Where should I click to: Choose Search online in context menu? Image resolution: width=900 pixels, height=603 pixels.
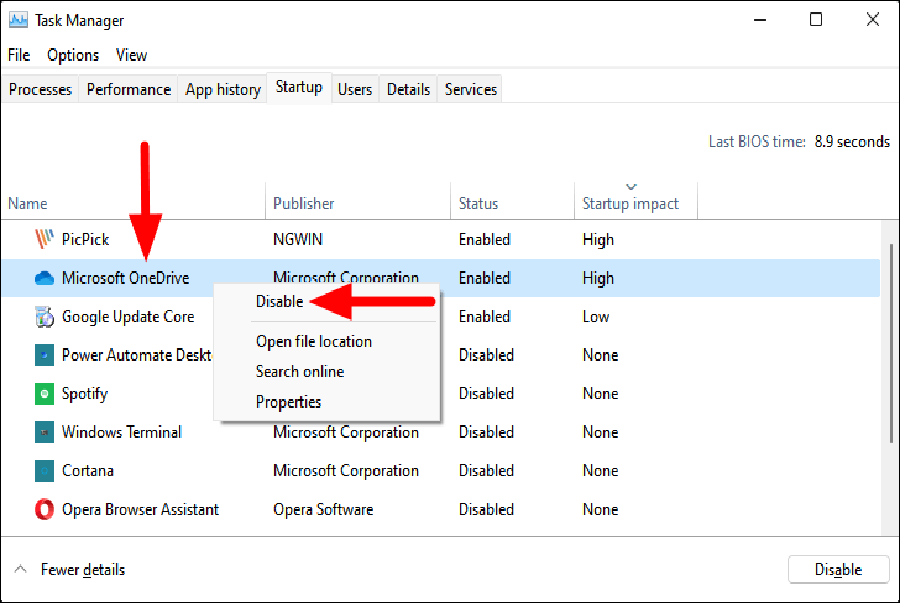coord(300,371)
